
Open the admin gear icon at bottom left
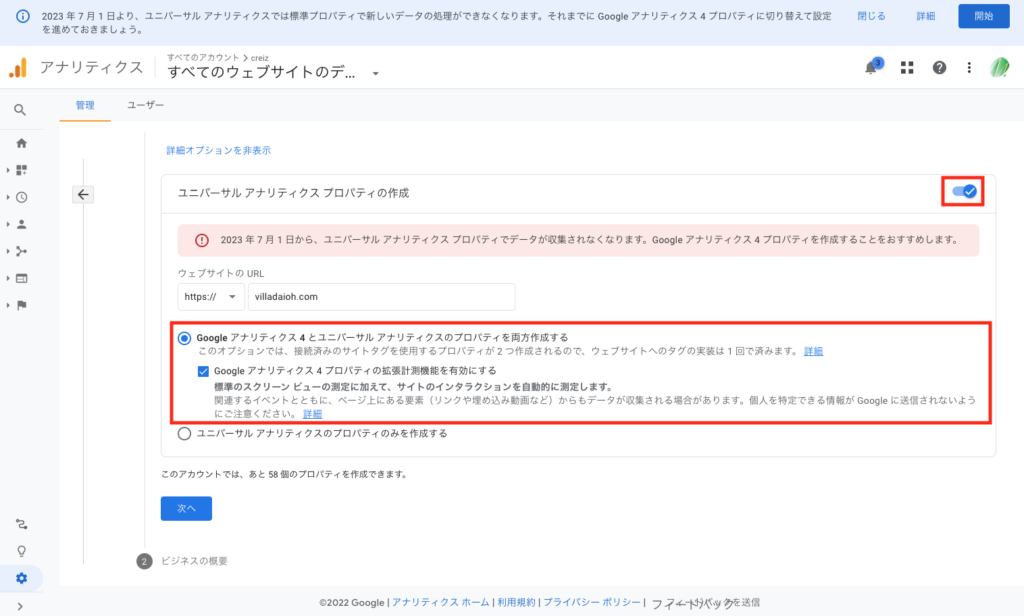21,578
